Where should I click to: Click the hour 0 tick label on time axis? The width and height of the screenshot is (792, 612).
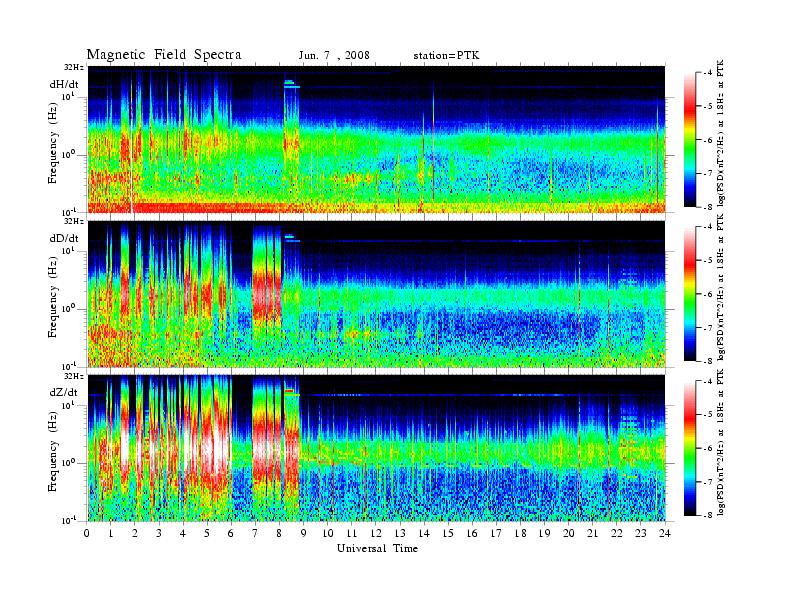[x=87, y=533]
